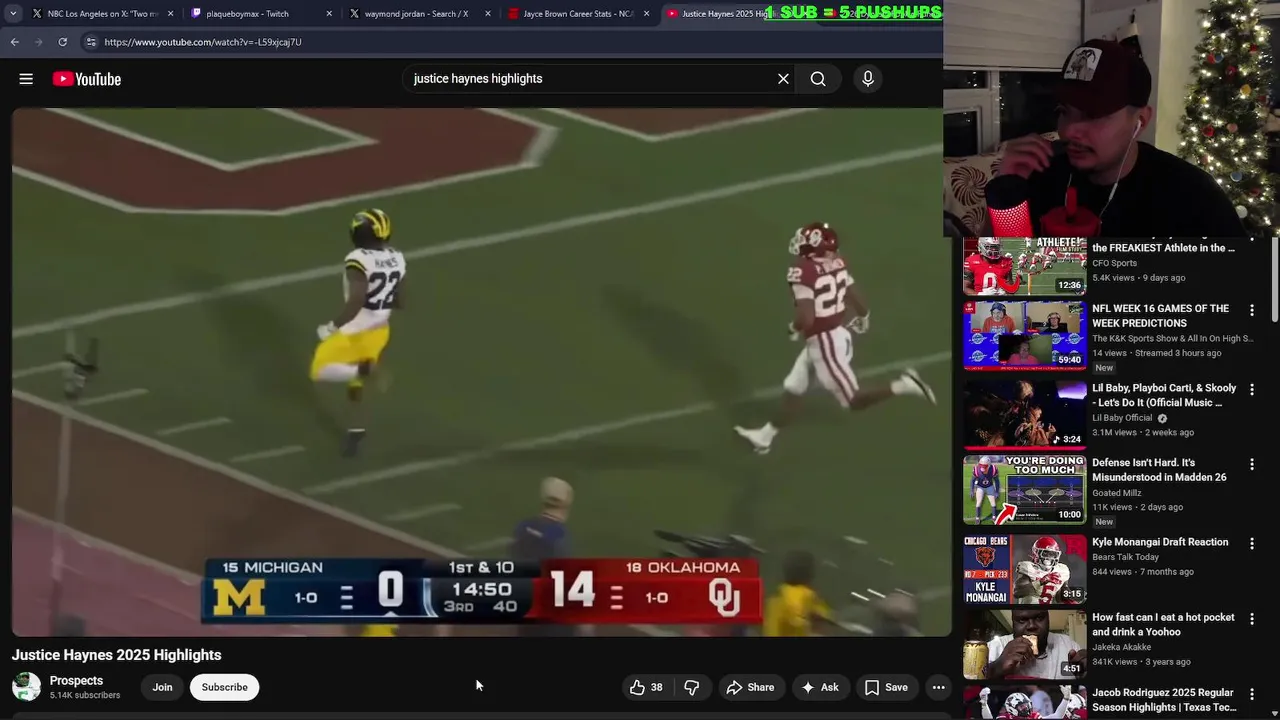The width and height of the screenshot is (1280, 720).
Task: Open the Jakeka Akakke channel name
Action: (x=1122, y=647)
